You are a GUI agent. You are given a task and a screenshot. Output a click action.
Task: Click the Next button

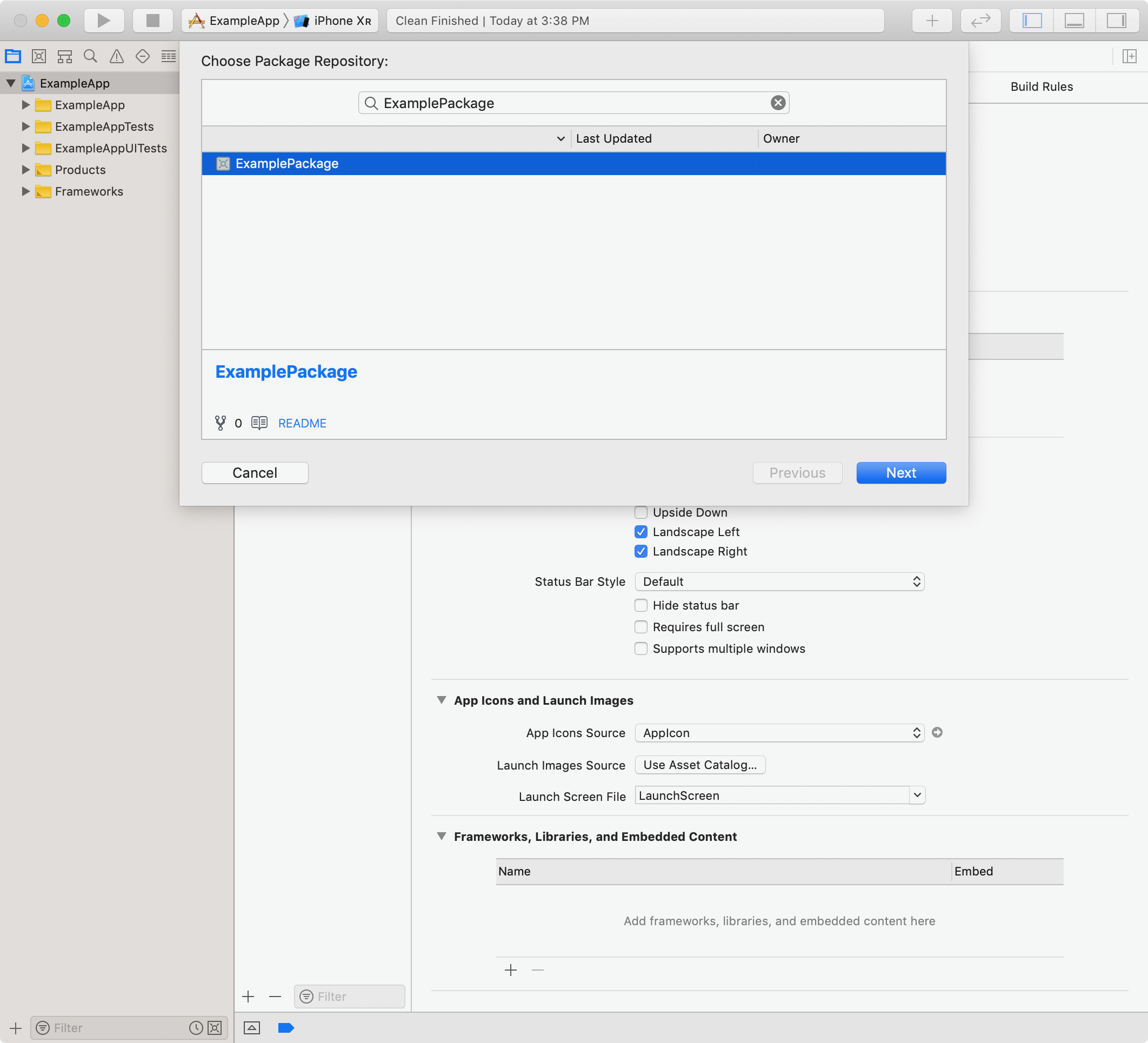pos(900,472)
